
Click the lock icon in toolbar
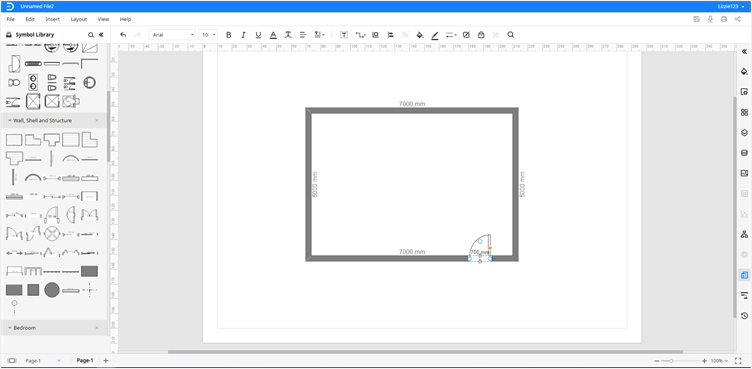click(481, 35)
